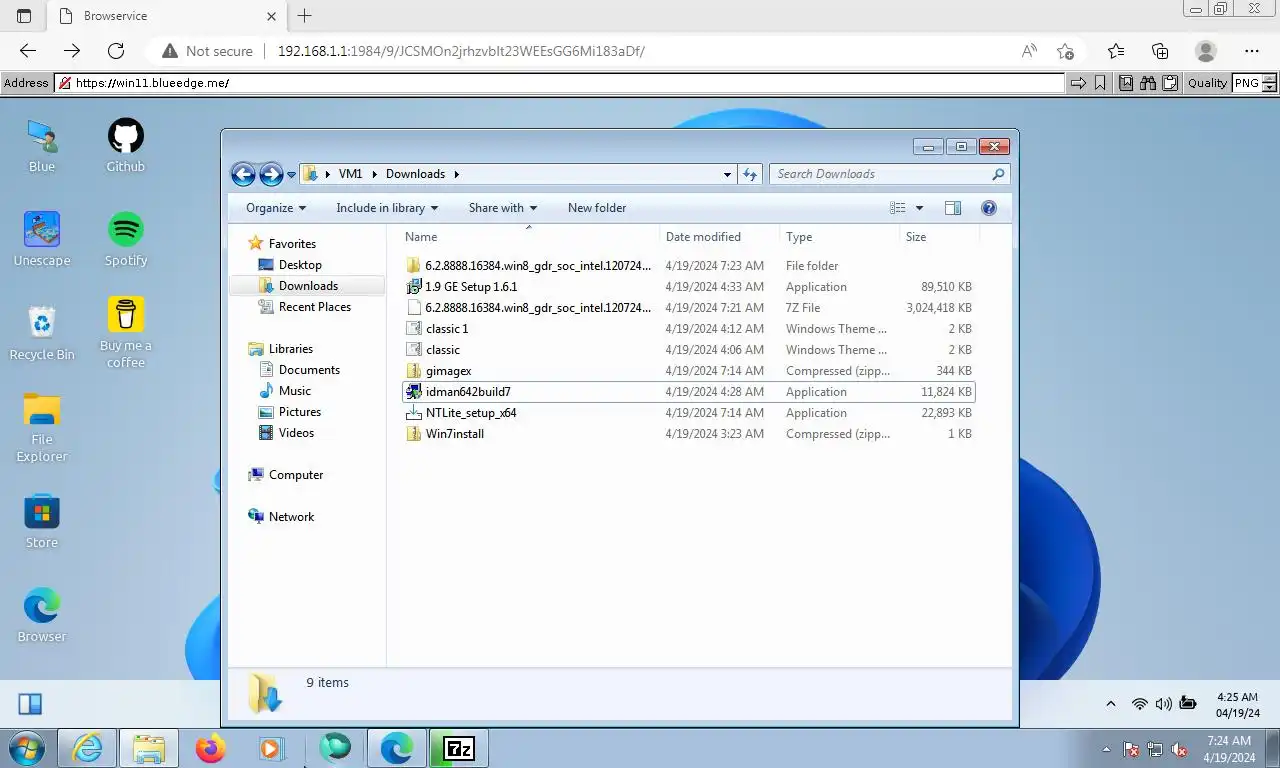Click the Windows 11 widgets icon
Viewport: 1280px width, 768px height.
point(30,704)
